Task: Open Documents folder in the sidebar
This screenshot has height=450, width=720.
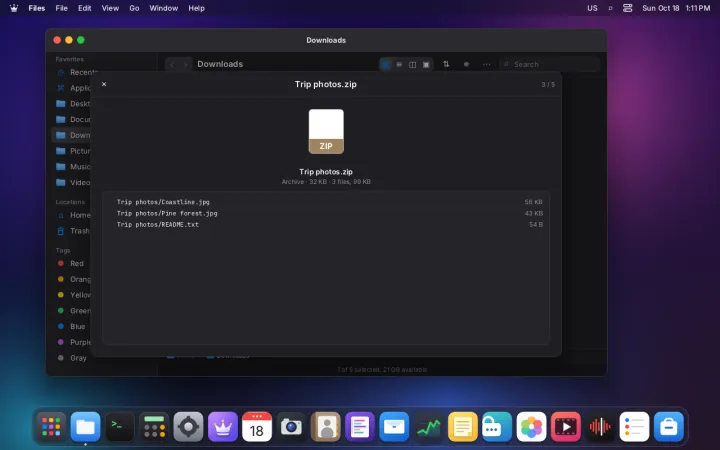Action: (x=73, y=119)
